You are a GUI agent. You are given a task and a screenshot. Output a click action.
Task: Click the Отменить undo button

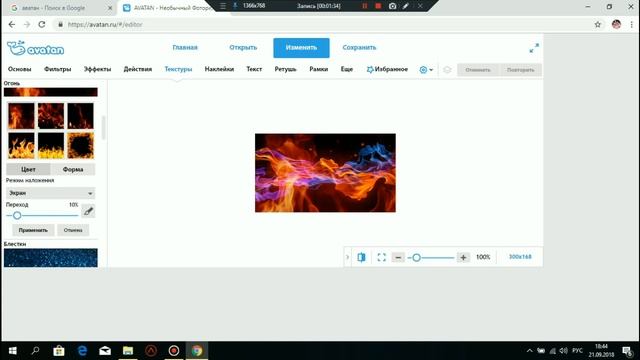click(x=478, y=70)
